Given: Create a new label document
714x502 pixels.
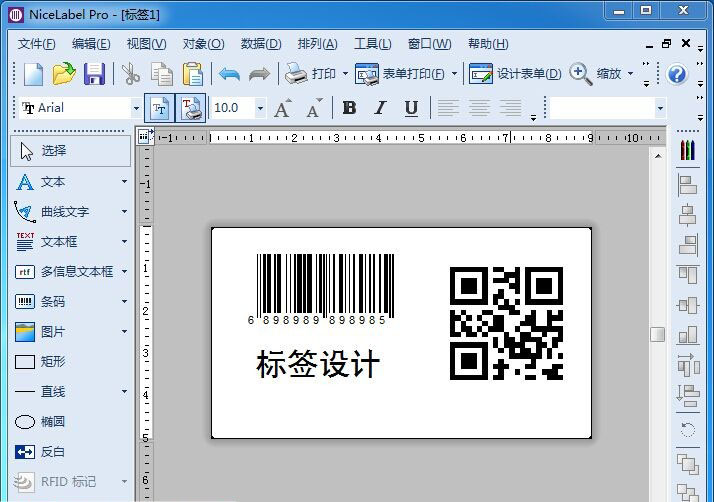Looking at the screenshot, I should [33, 74].
